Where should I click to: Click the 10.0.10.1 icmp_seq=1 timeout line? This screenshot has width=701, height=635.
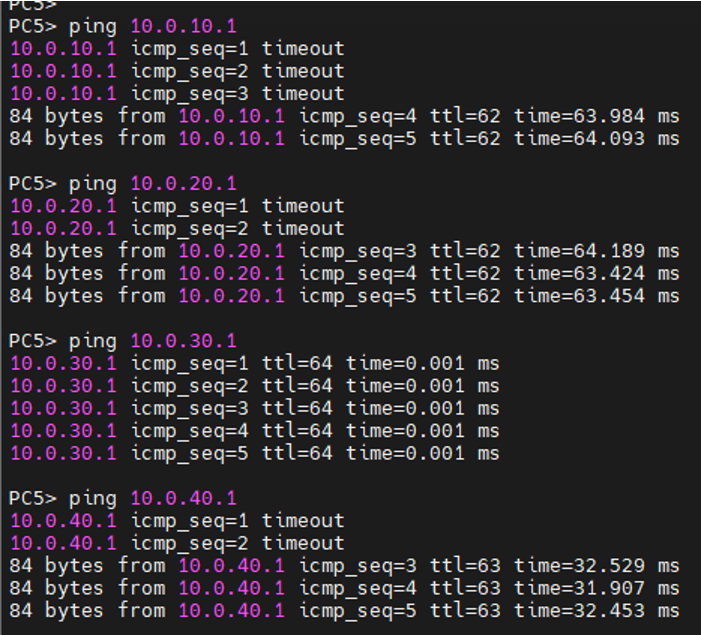tap(177, 48)
